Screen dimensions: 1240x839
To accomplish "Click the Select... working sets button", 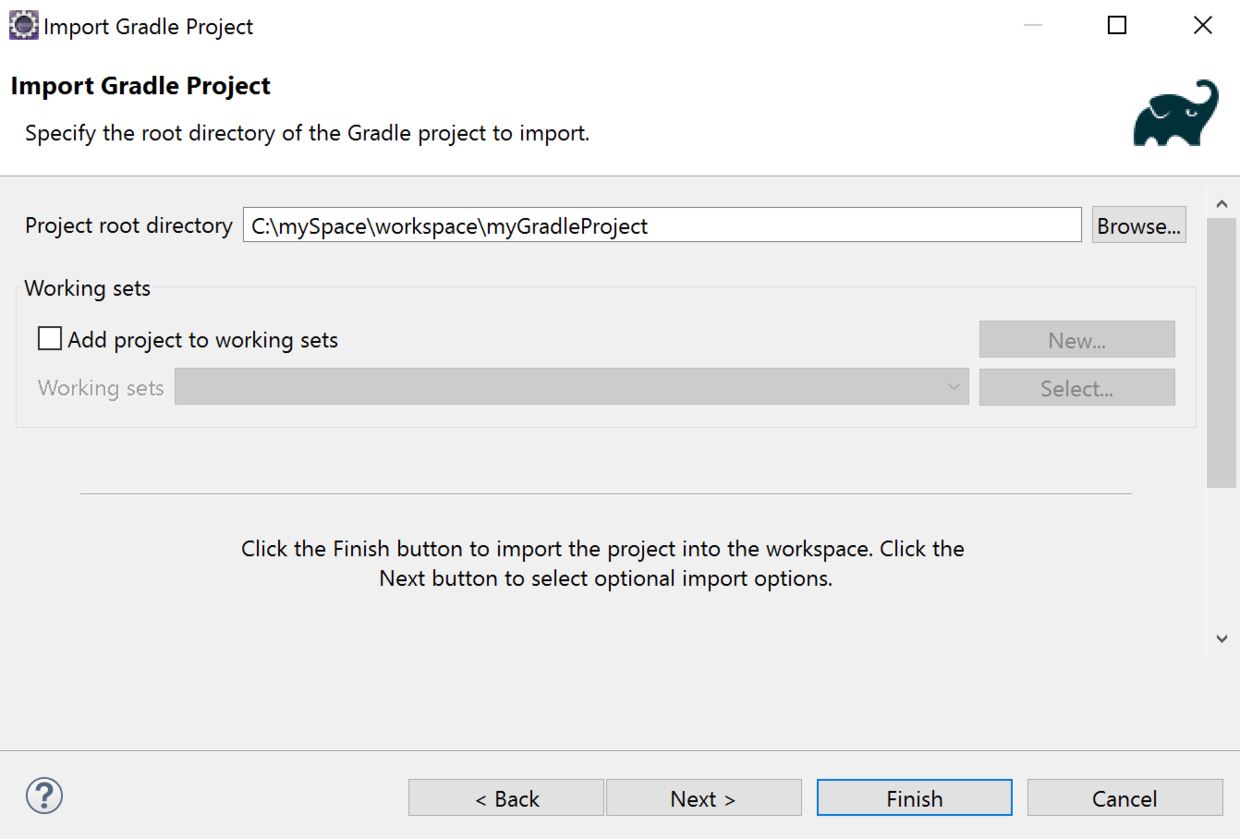I will pos(1076,388).
